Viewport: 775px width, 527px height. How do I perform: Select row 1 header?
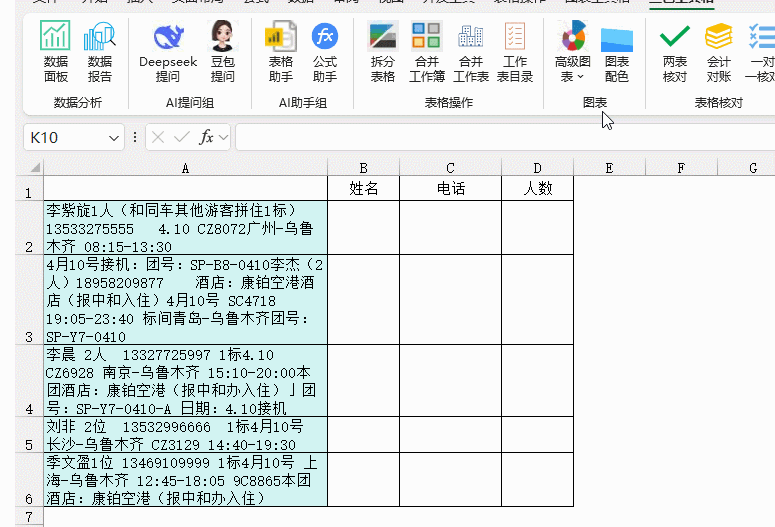(x=29, y=188)
